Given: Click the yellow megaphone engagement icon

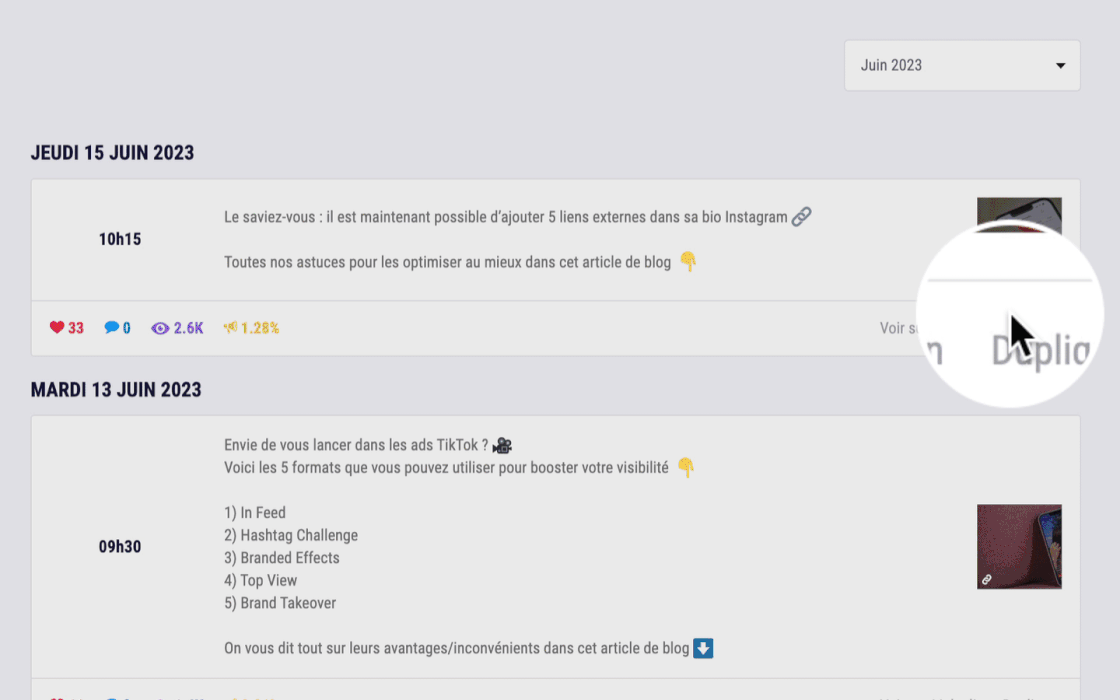Looking at the screenshot, I should (231, 327).
